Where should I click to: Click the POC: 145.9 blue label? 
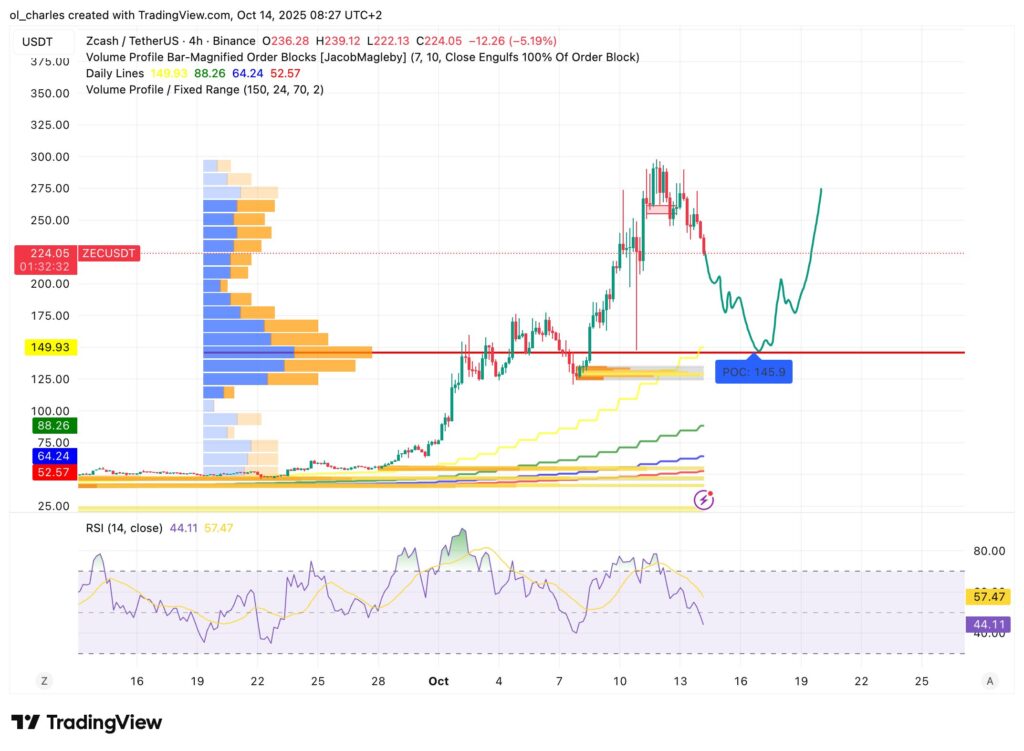tap(753, 371)
